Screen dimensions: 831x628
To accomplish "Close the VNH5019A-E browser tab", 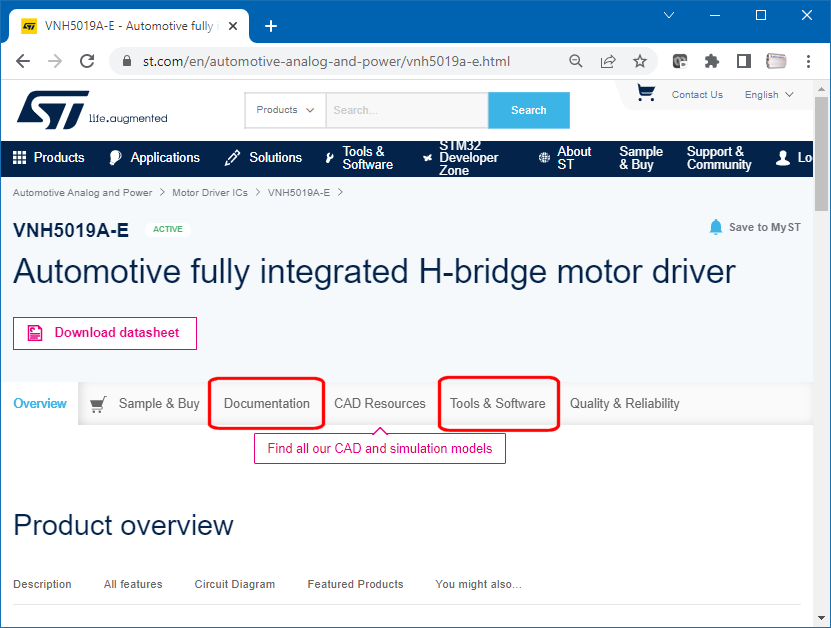I will click(233, 26).
